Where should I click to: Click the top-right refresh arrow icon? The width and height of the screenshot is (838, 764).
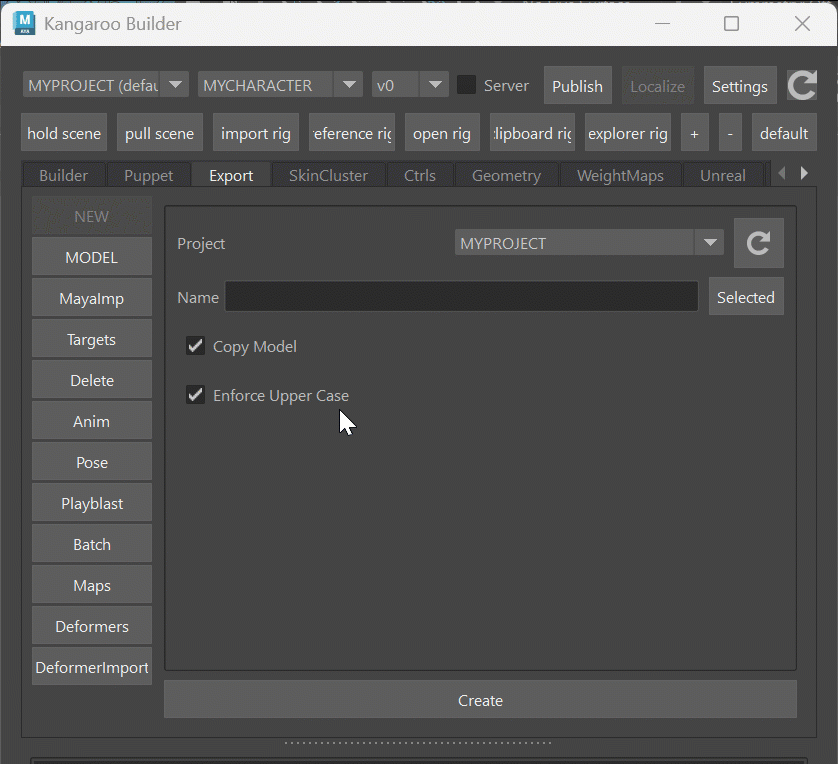tap(802, 85)
